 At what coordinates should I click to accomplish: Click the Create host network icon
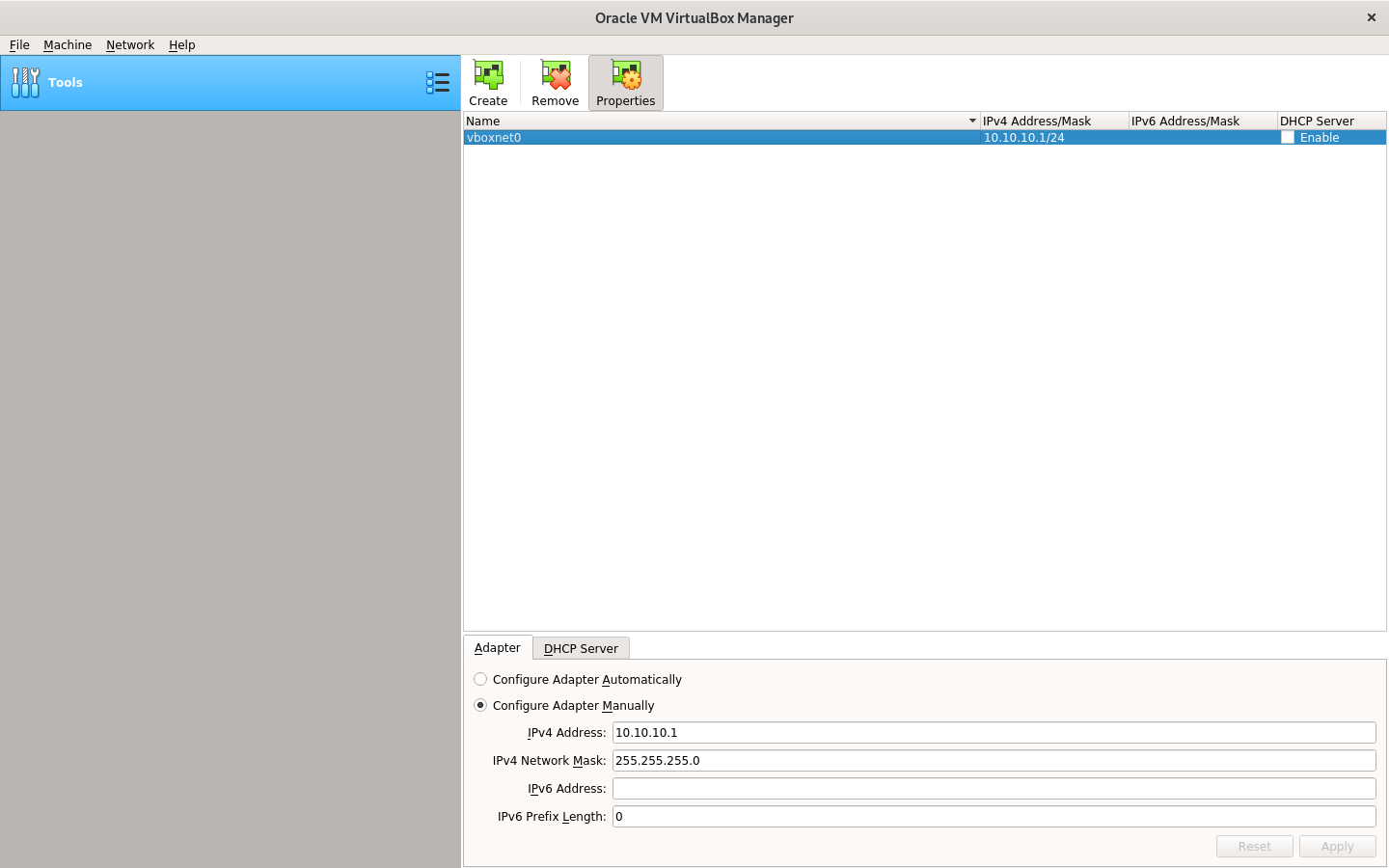488,83
